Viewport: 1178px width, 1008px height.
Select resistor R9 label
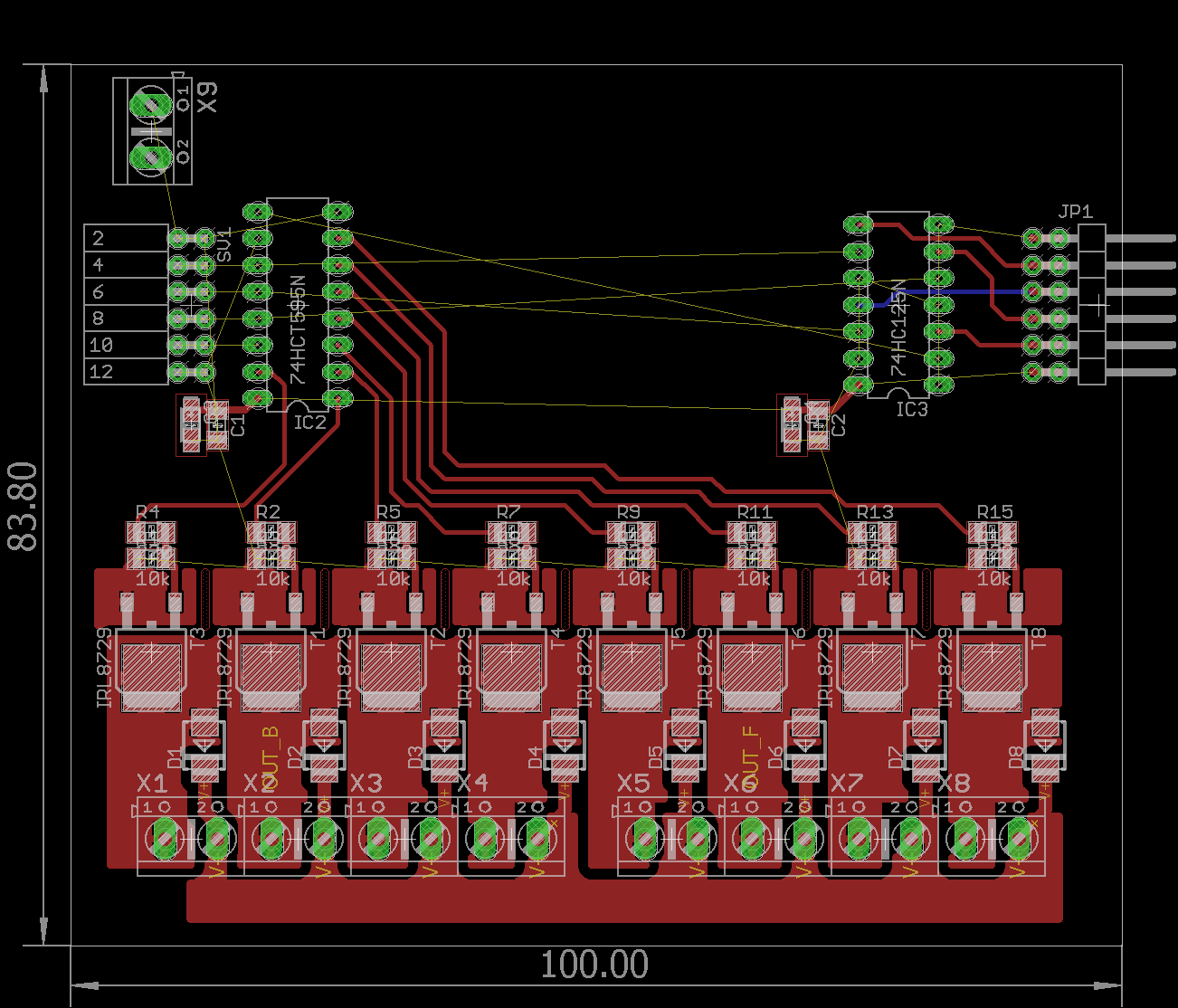(629, 512)
